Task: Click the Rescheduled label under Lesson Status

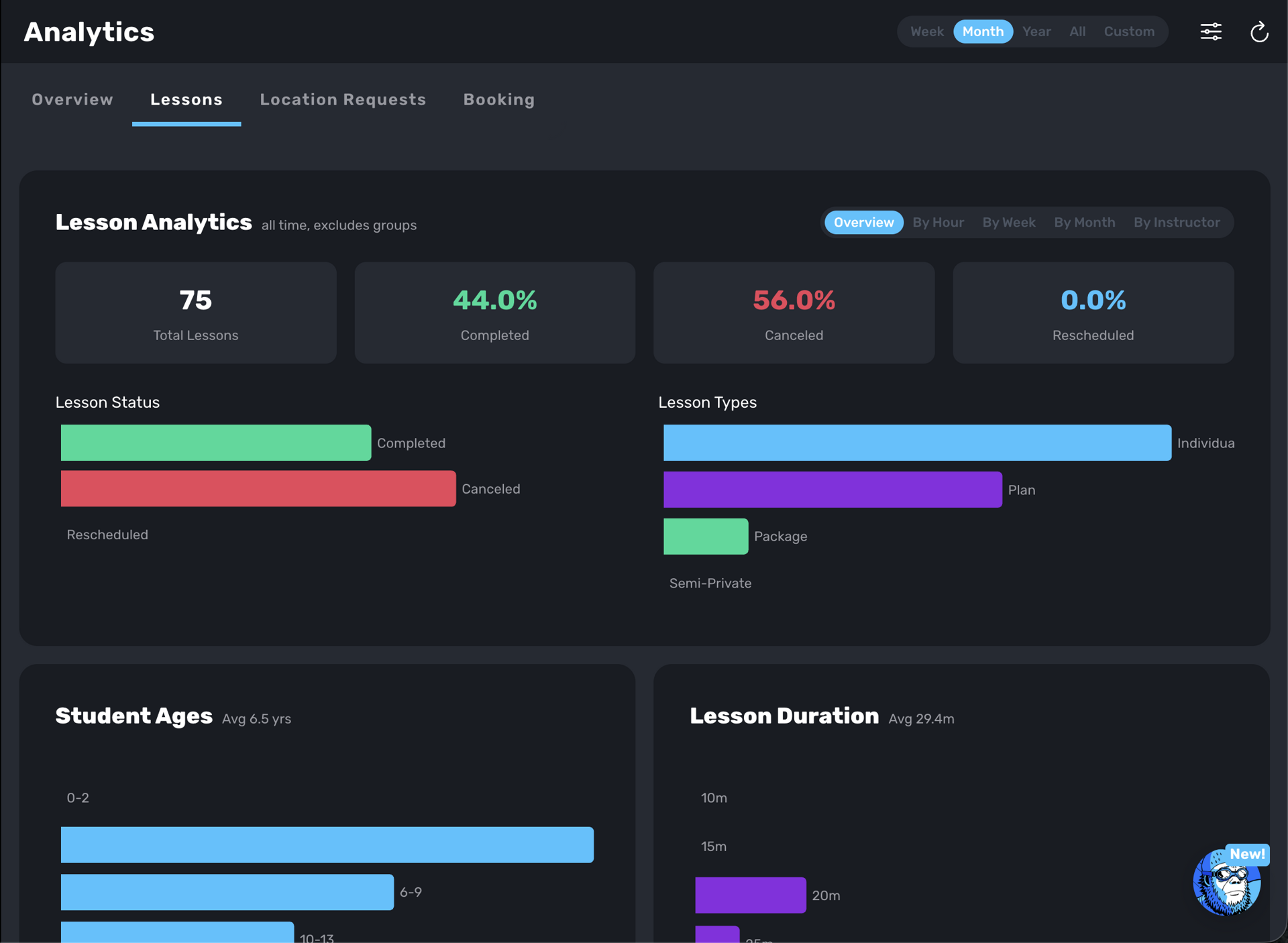Action: pyautogui.click(x=107, y=535)
